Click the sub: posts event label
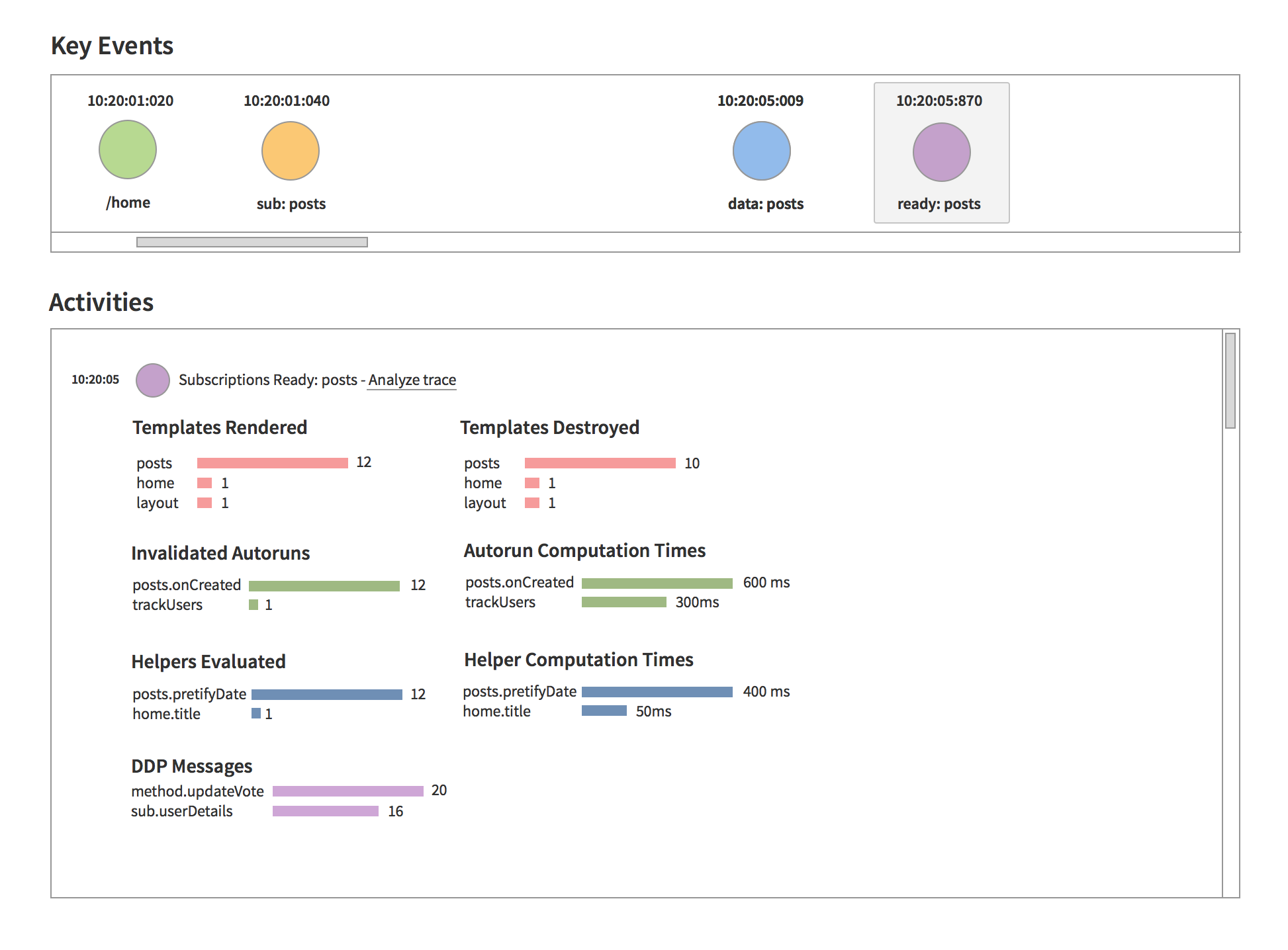 [291, 204]
